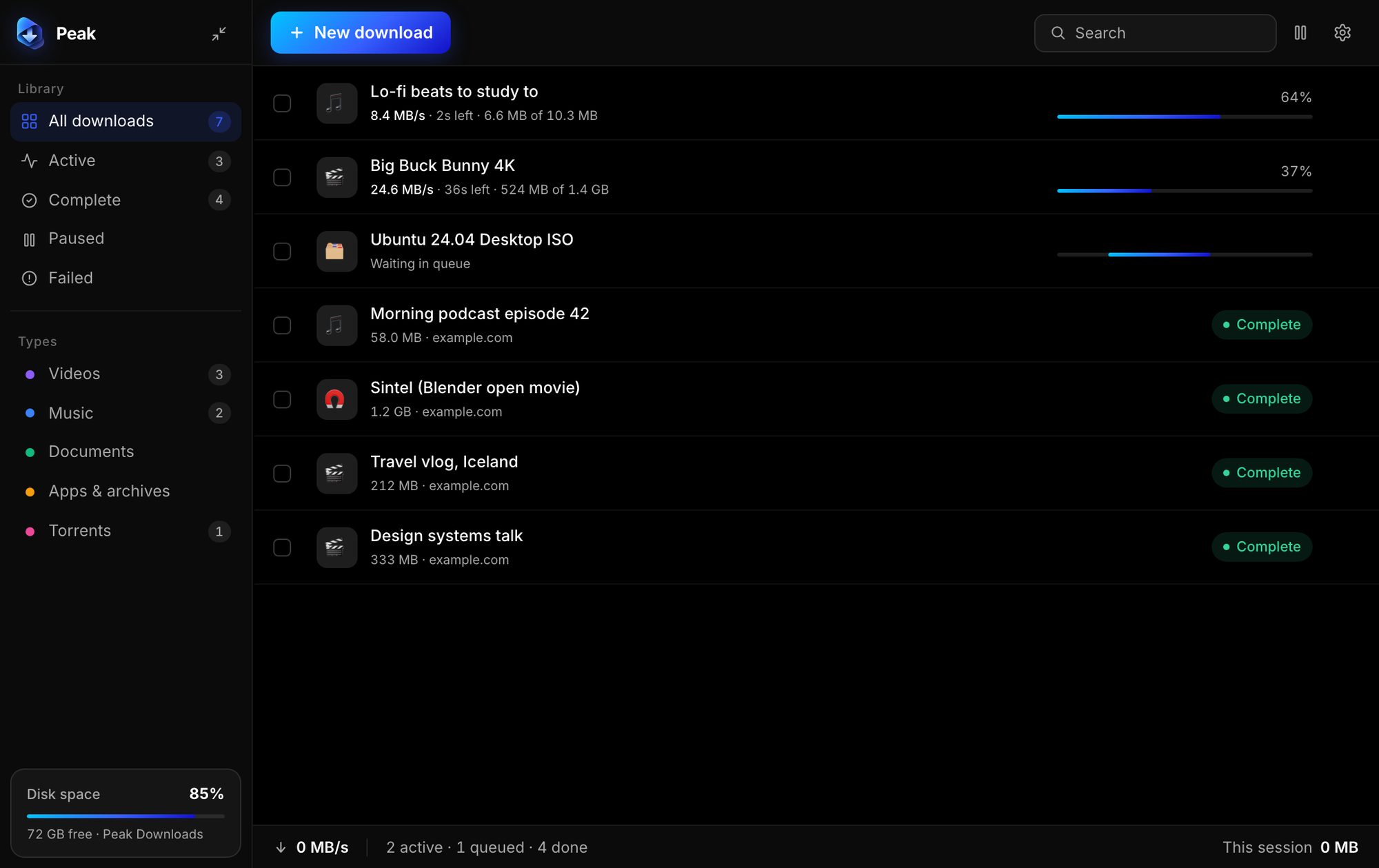Click the 'Waiting in queue' status text
This screenshot has height=868, width=1379.
pos(420,263)
